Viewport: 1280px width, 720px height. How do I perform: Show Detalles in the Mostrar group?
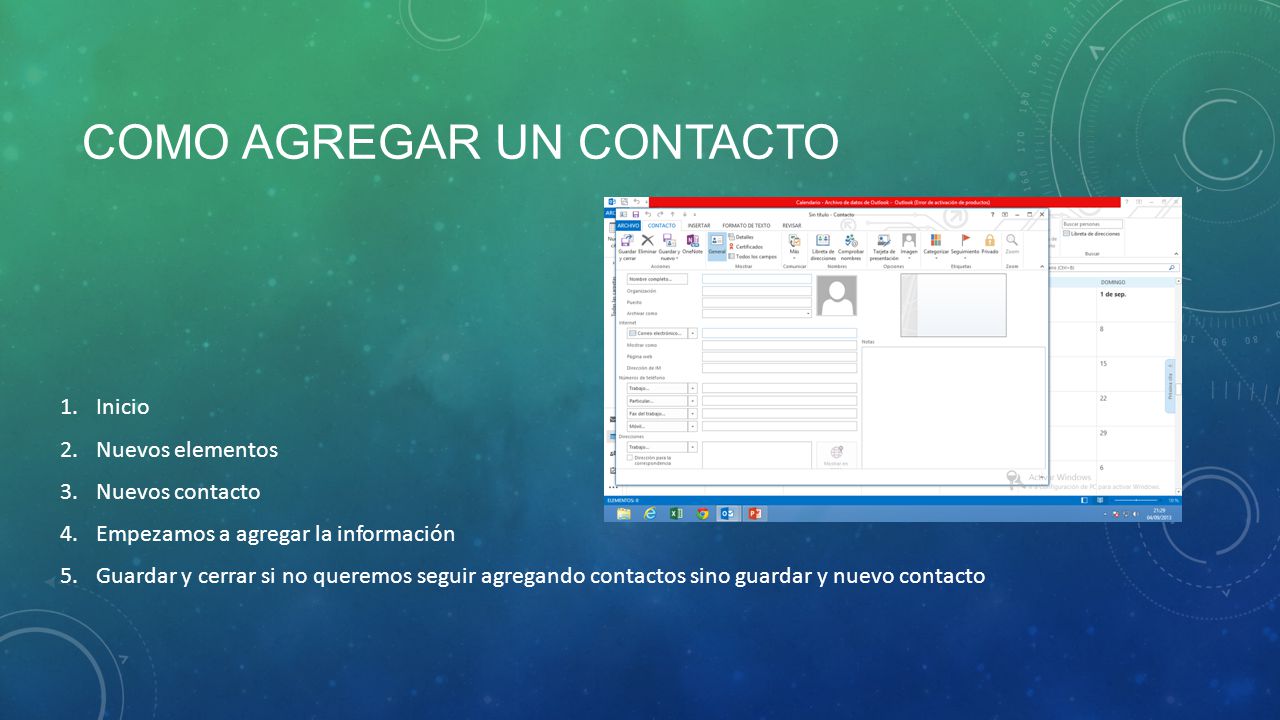(x=741, y=237)
